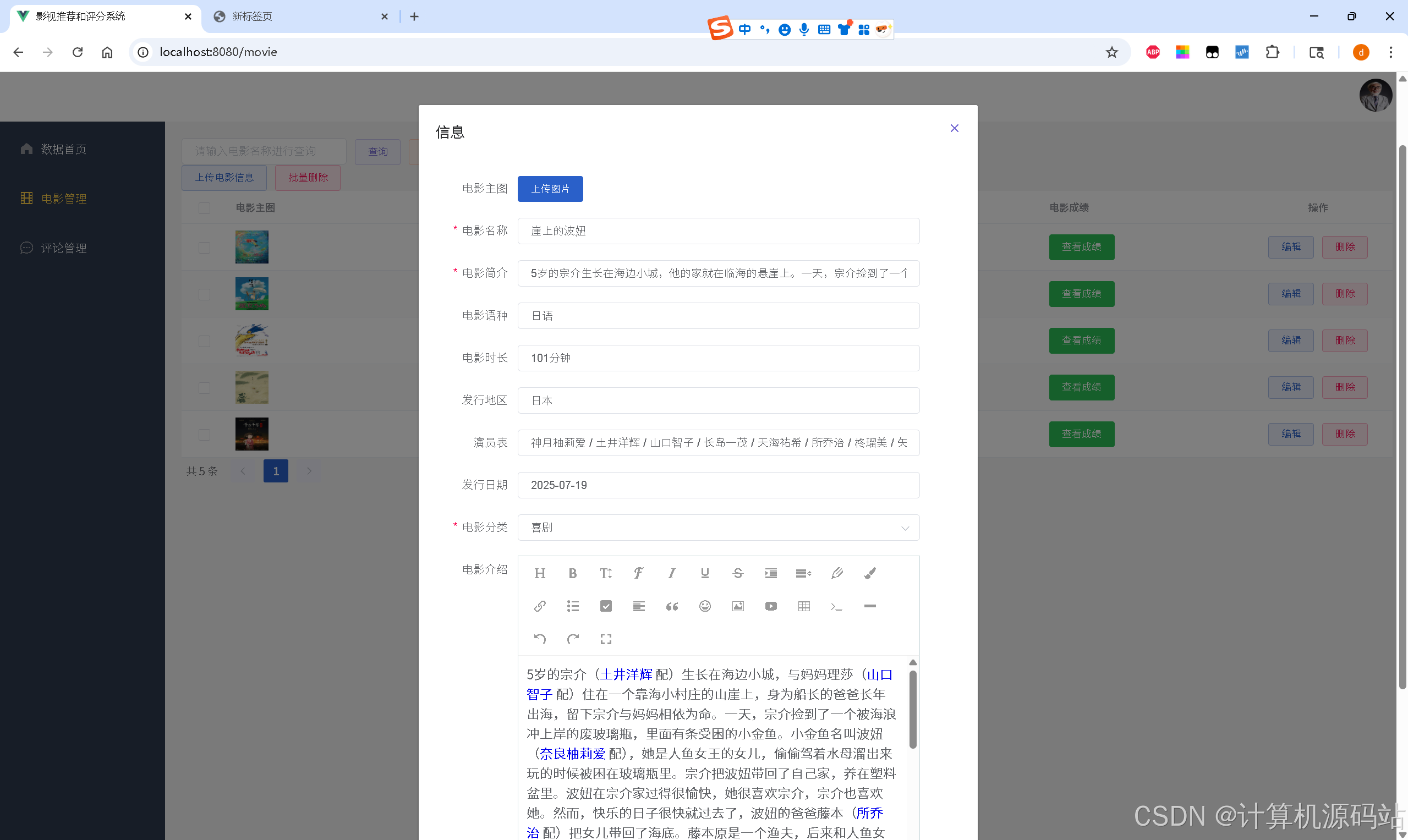1408x840 pixels.
Task: Insert a link using the chain icon
Action: (x=540, y=606)
